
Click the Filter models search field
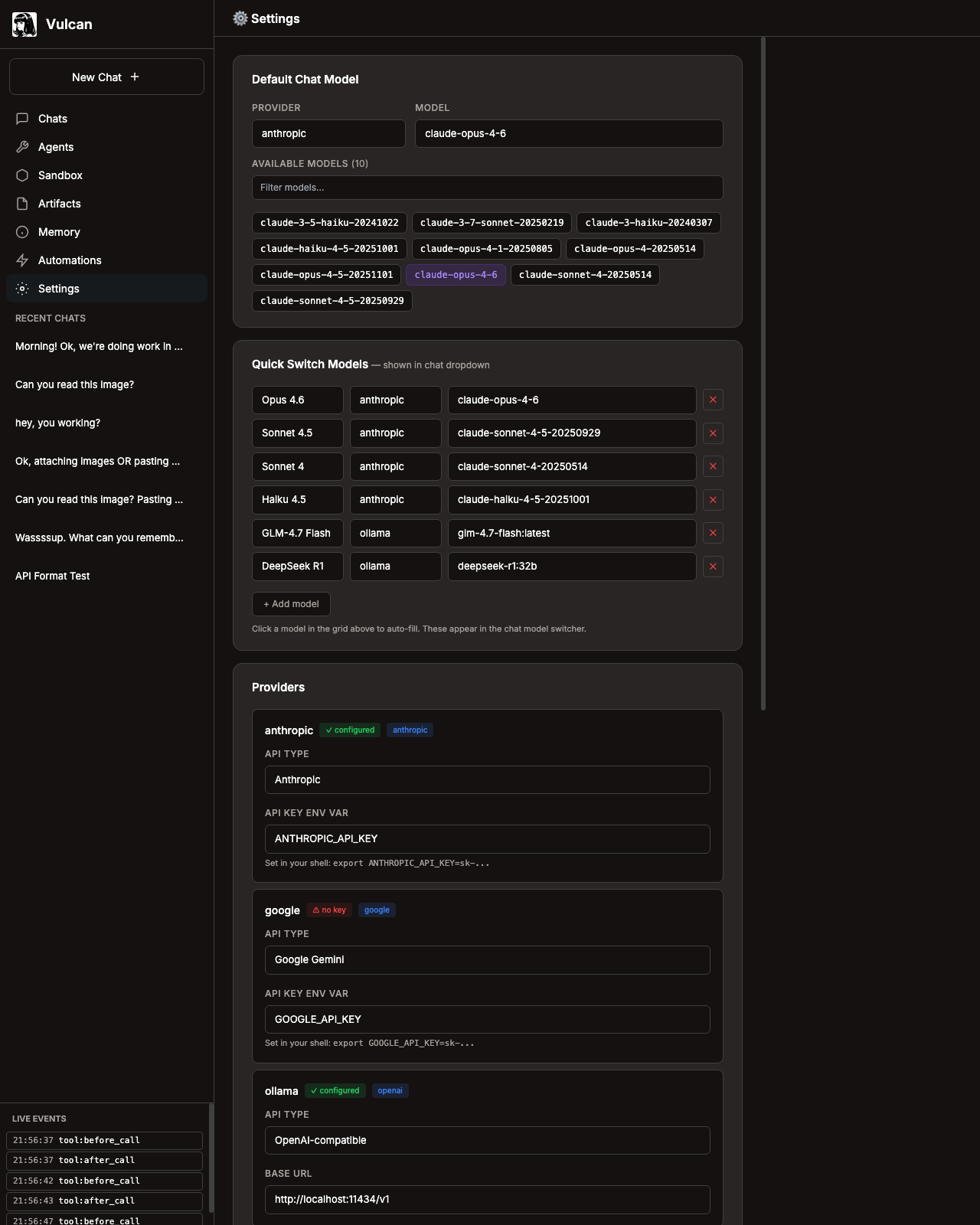pyautogui.click(x=487, y=188)
